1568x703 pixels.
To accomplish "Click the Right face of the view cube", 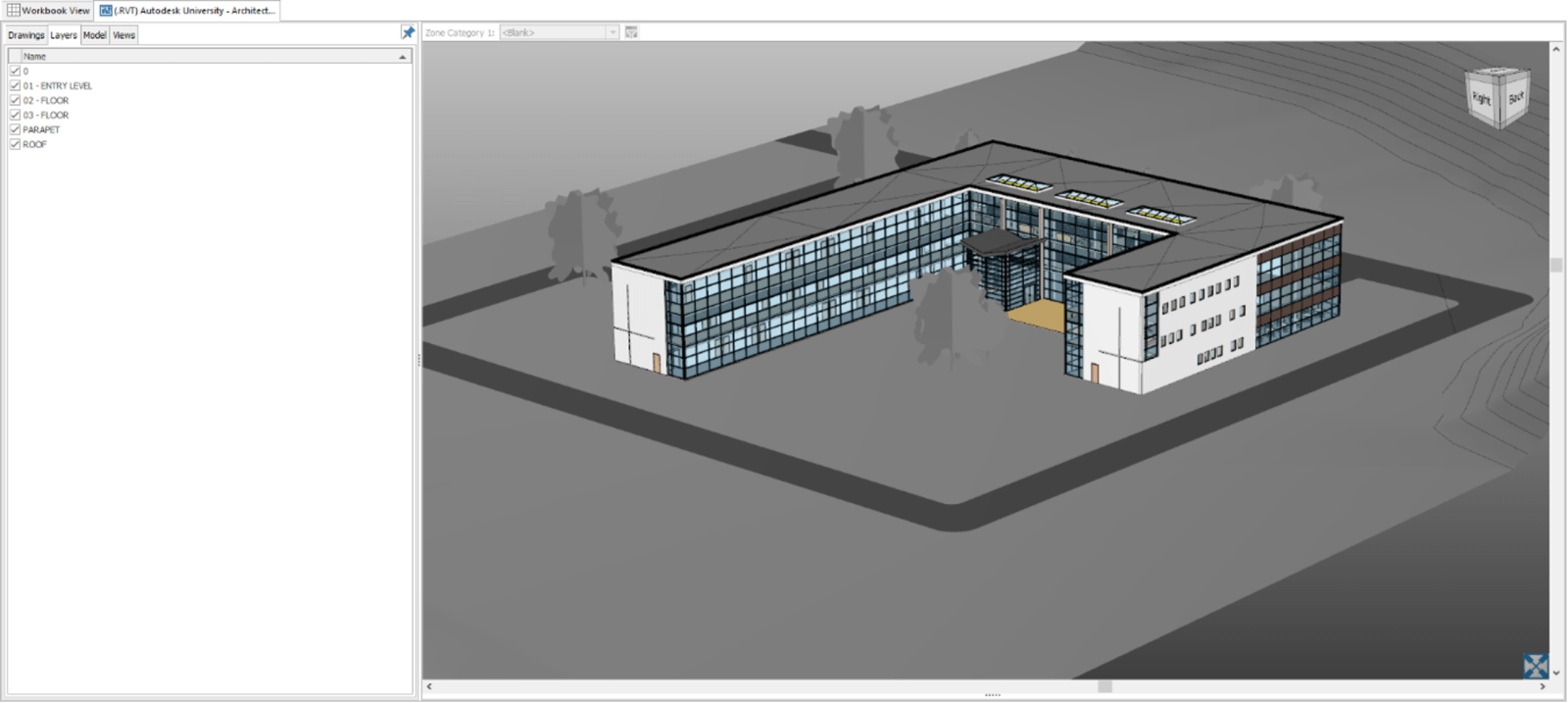I will pos(1481,100).
